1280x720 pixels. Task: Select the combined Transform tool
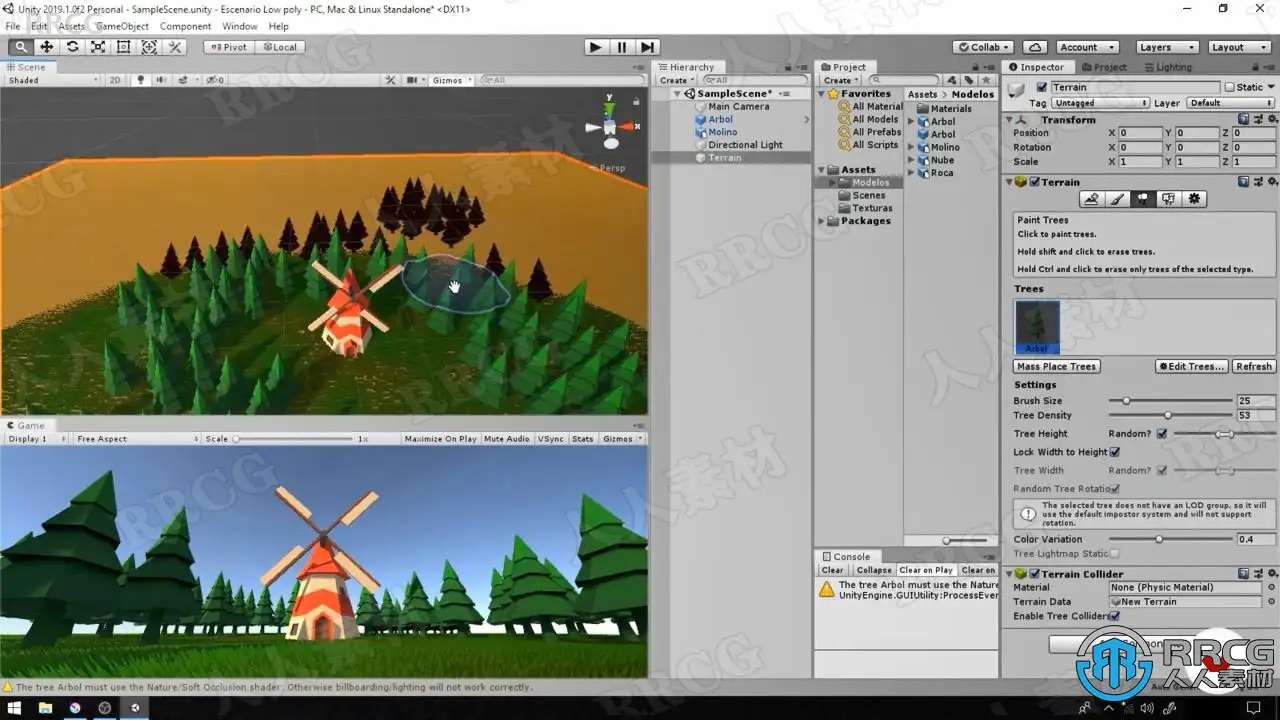pos(149,47)
